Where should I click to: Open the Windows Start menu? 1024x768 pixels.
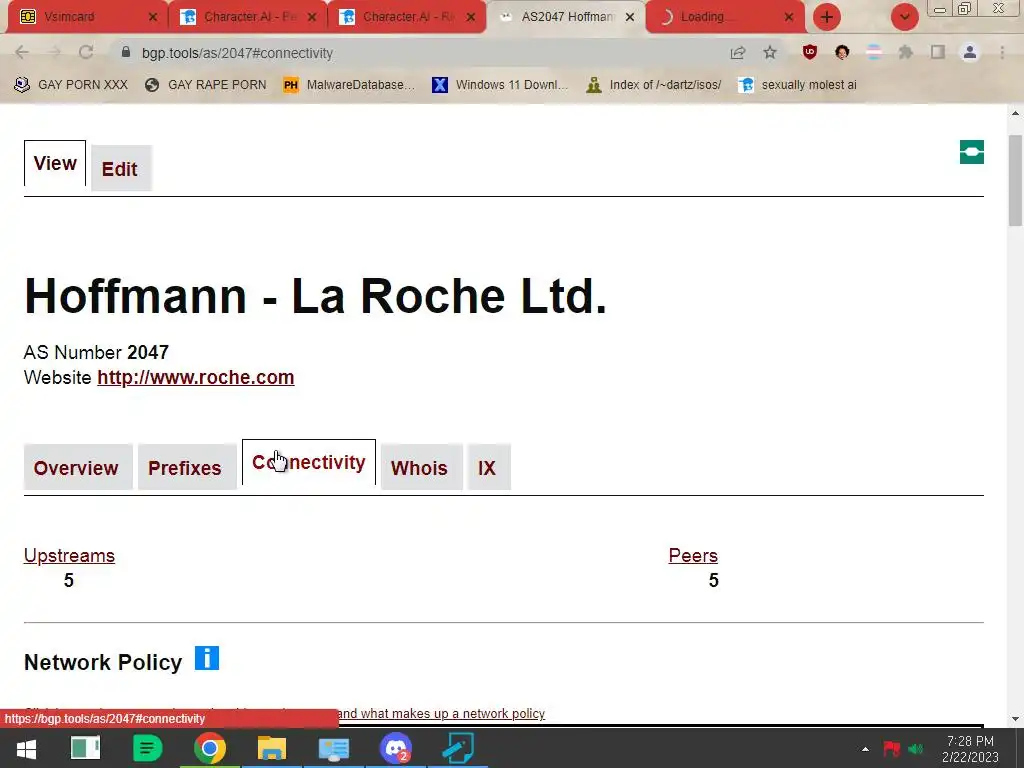(x=26, y=748)
